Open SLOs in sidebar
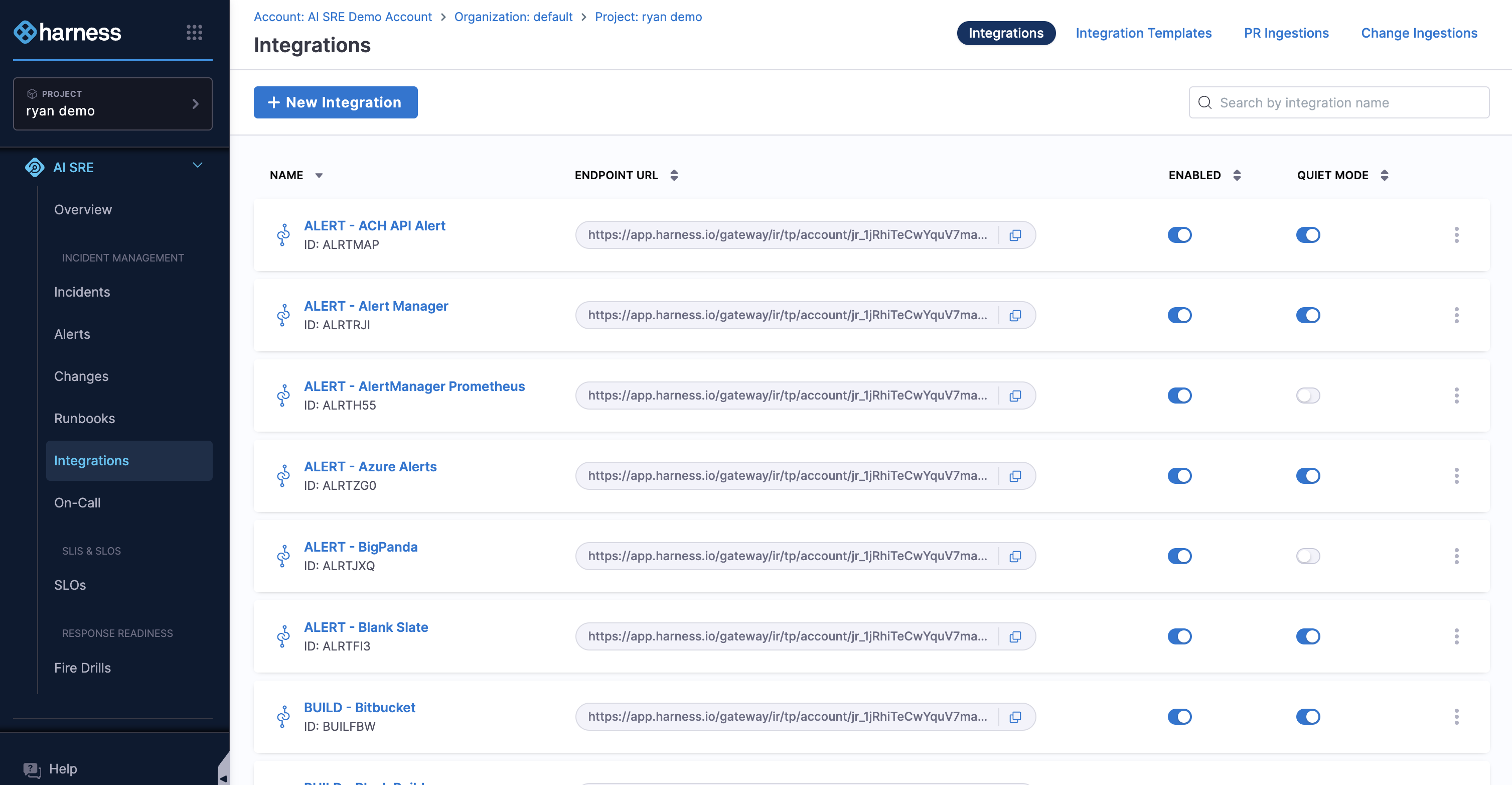 (x=70, y=585)
